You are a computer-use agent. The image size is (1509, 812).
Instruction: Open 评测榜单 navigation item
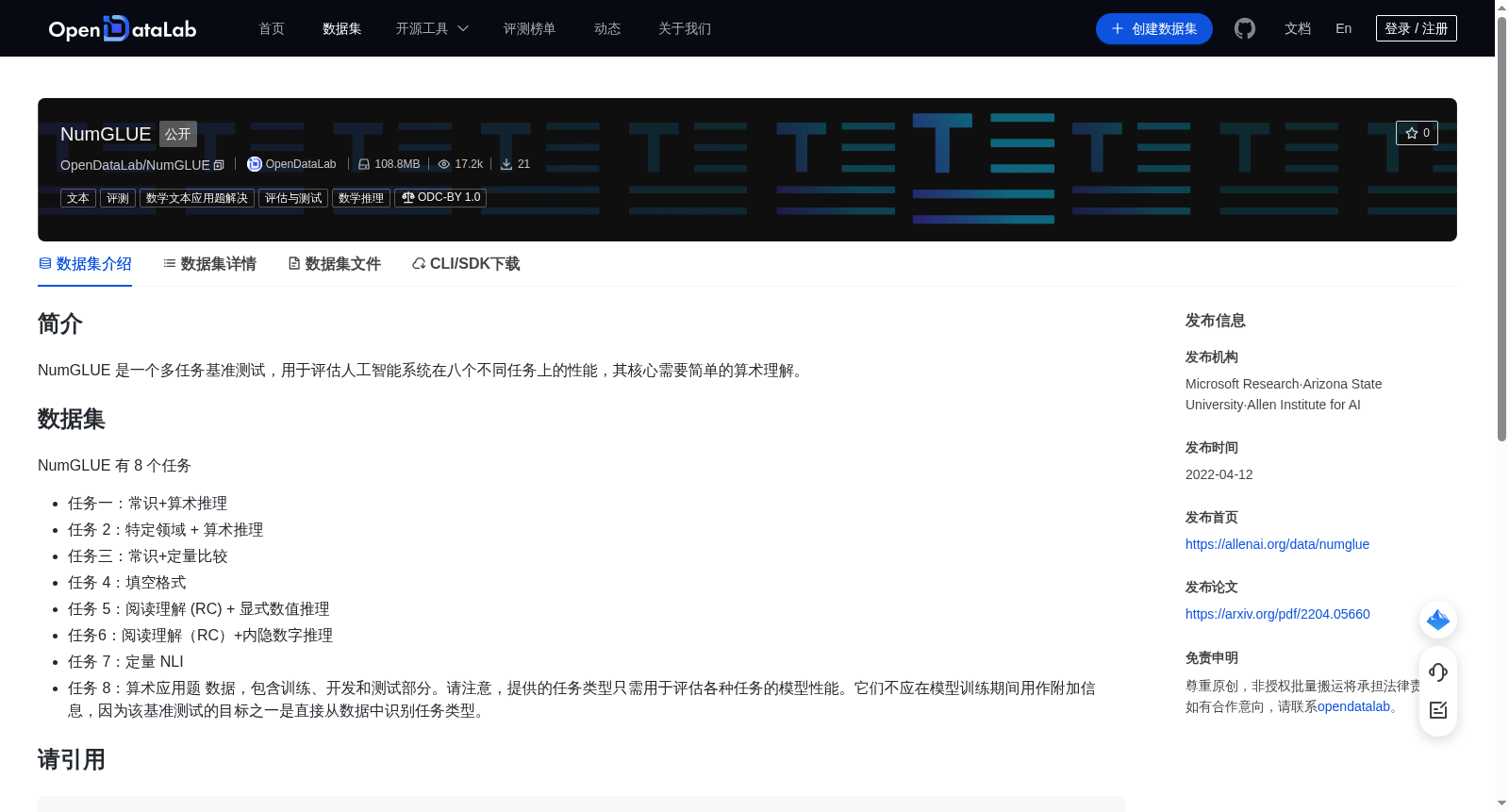[530, 28]
